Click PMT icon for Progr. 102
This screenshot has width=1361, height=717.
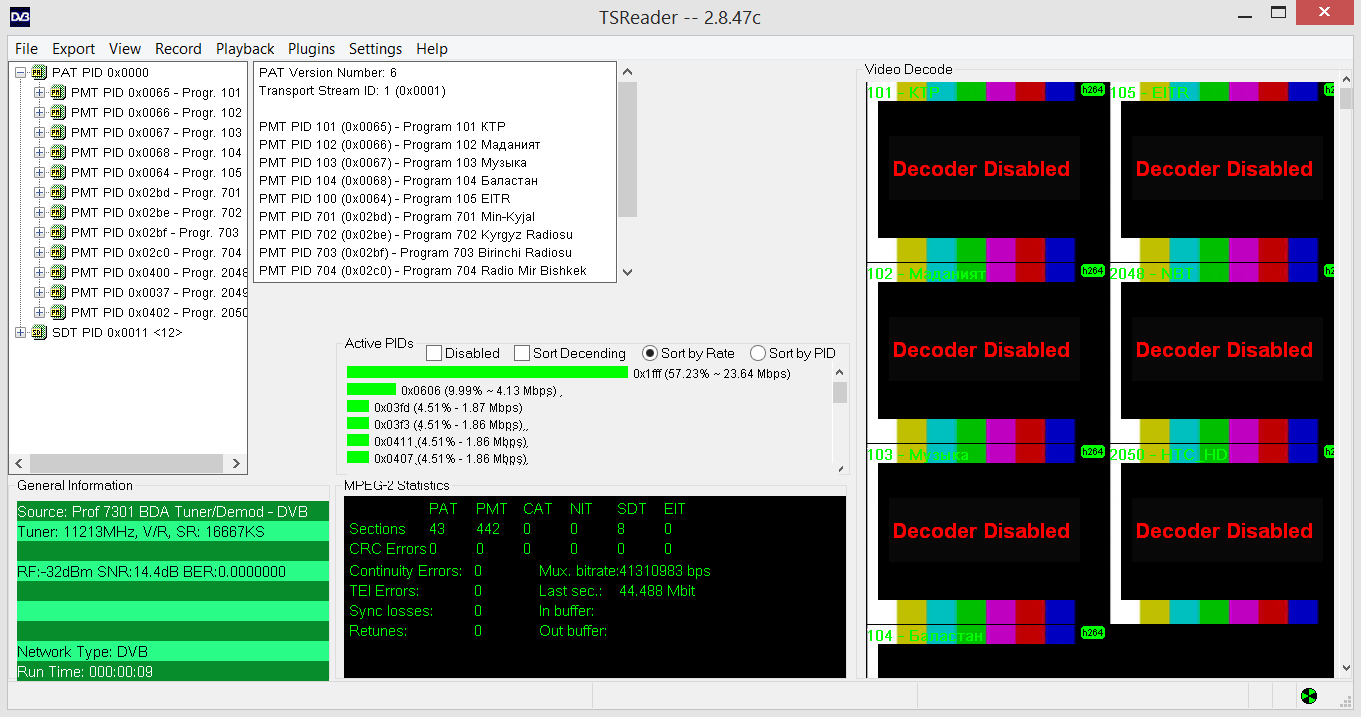click(x=58, y=112)
